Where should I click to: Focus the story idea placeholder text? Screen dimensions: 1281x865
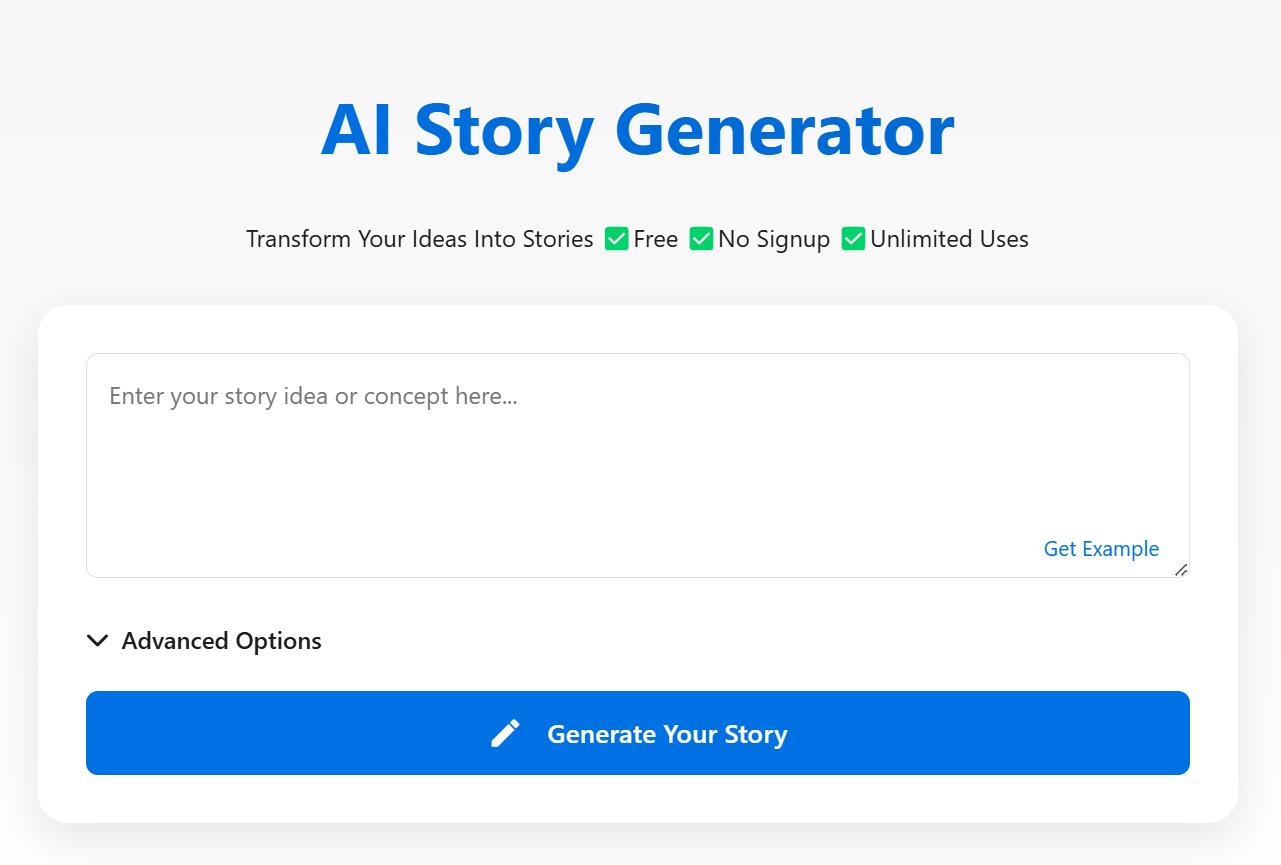(313, 396)
